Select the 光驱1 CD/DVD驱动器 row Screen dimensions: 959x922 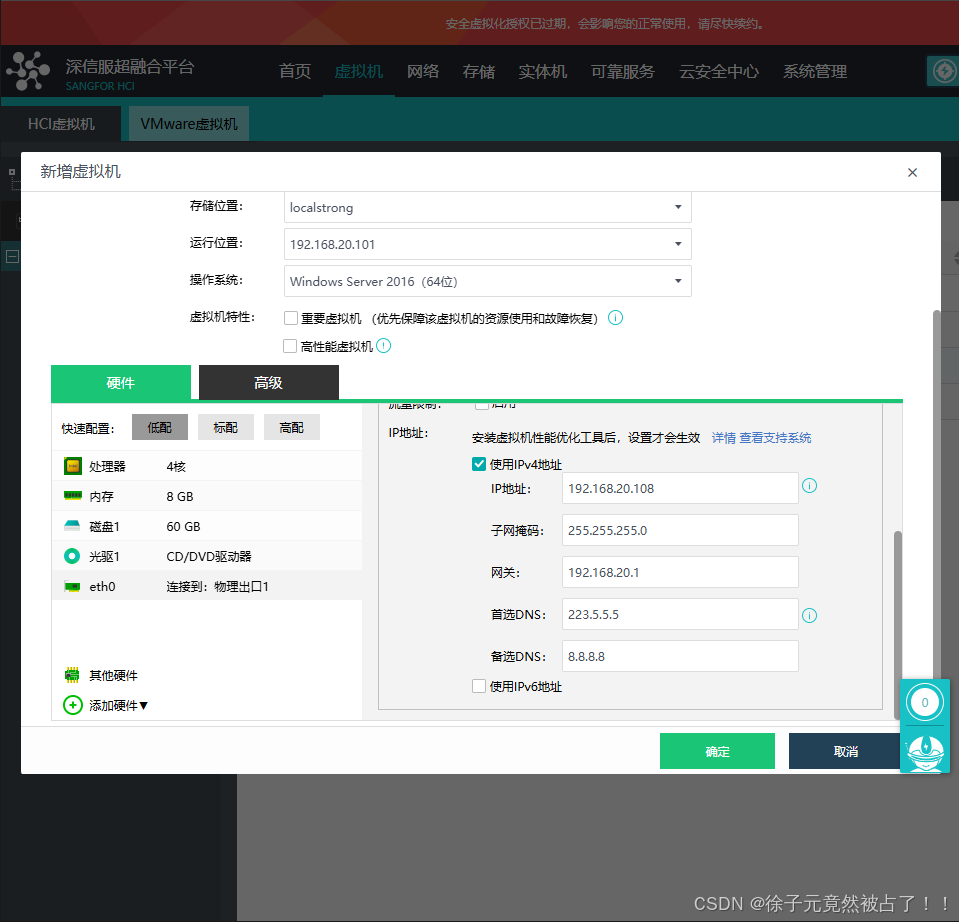click(x=207, y=556)
